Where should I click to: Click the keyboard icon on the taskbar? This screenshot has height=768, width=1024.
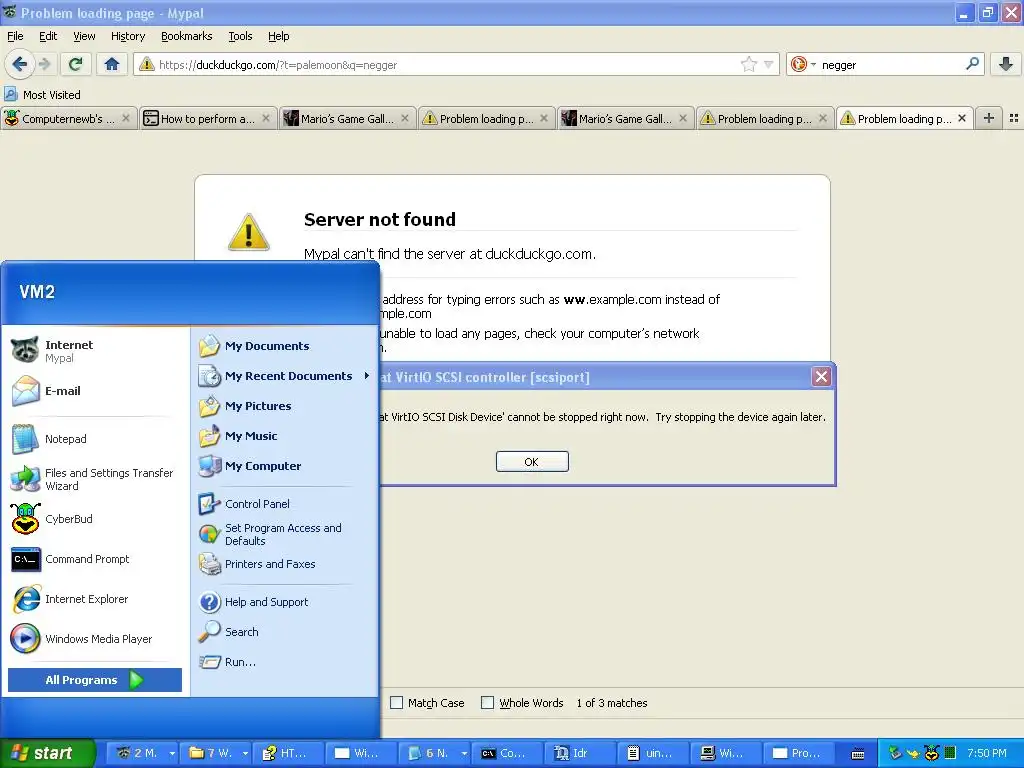[858, 754]
